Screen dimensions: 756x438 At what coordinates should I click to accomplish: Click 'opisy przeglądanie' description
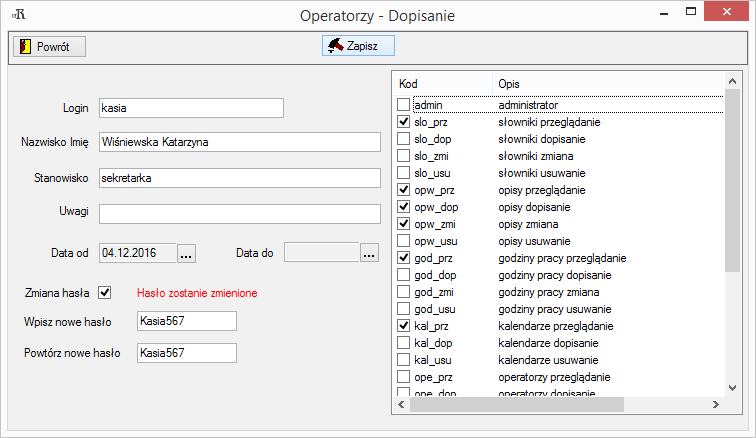541,190
